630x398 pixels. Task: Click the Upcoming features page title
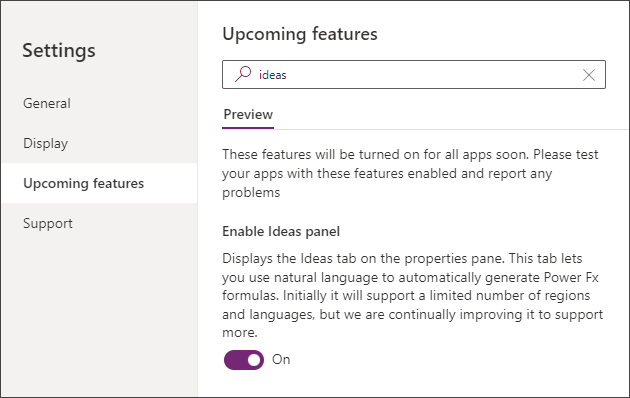click(300, 34)
